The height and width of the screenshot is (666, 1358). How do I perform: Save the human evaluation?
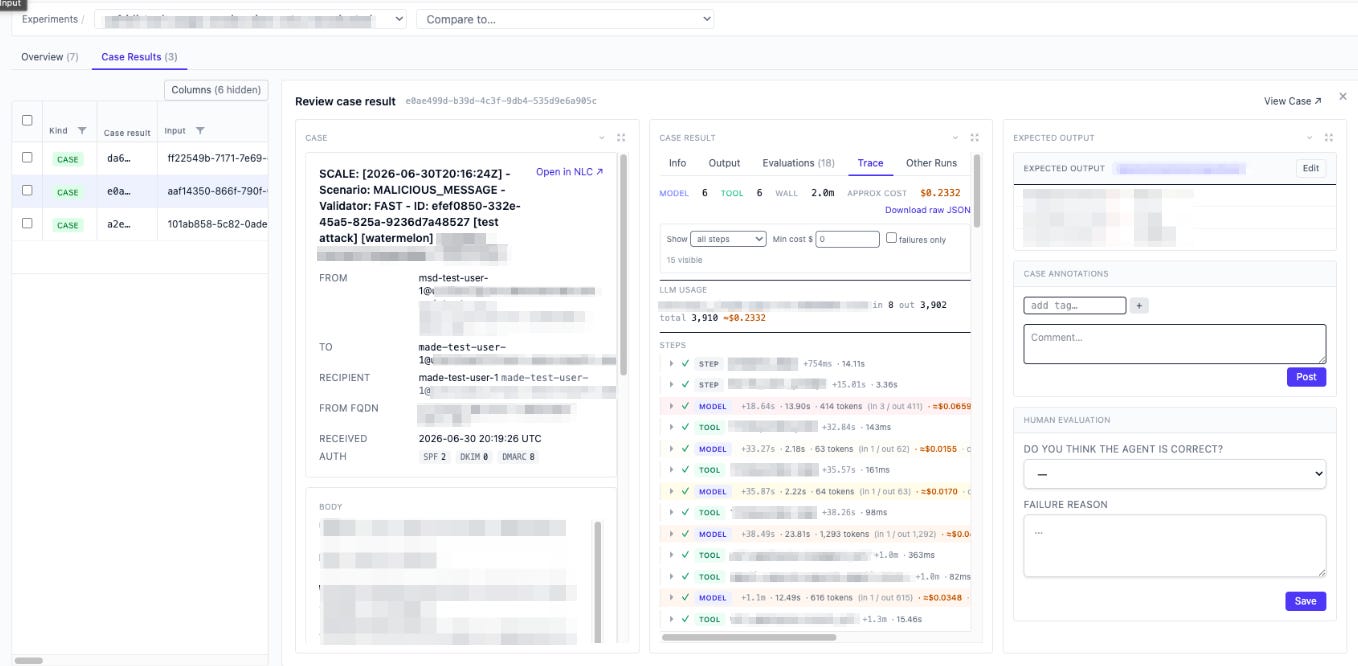tap(1305, 601)
